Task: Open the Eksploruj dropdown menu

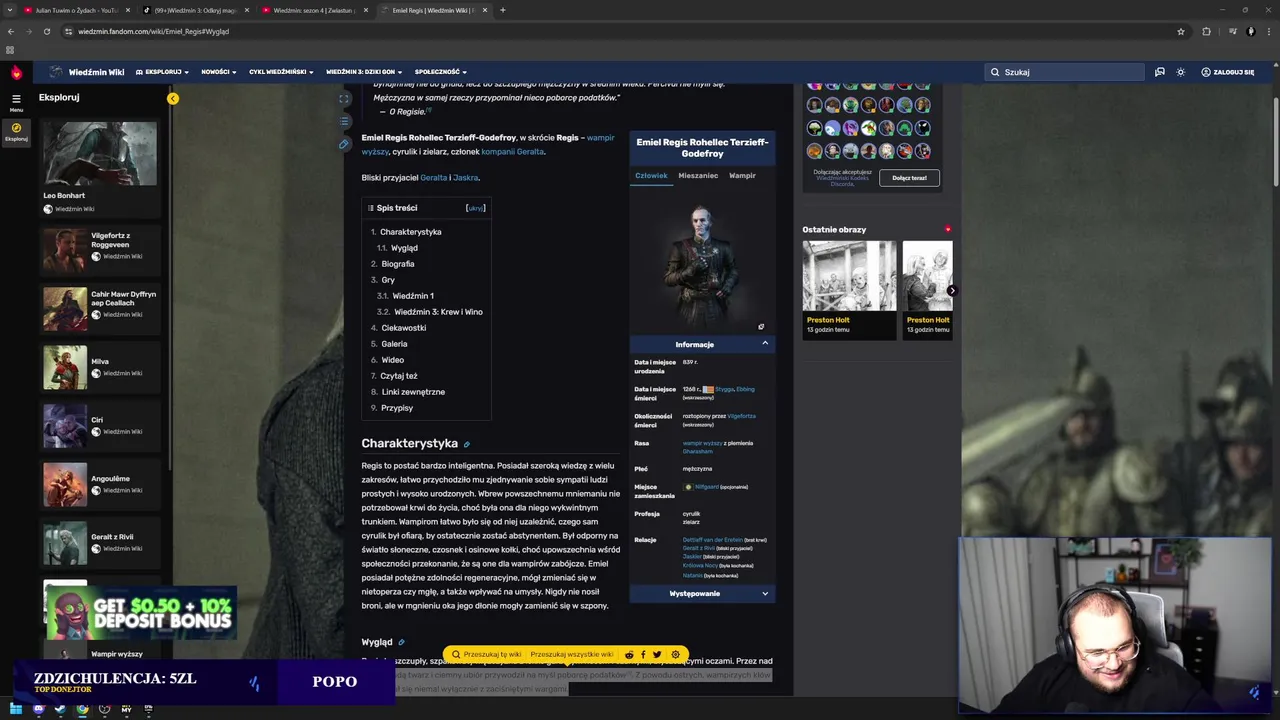Action: [162, 72]
